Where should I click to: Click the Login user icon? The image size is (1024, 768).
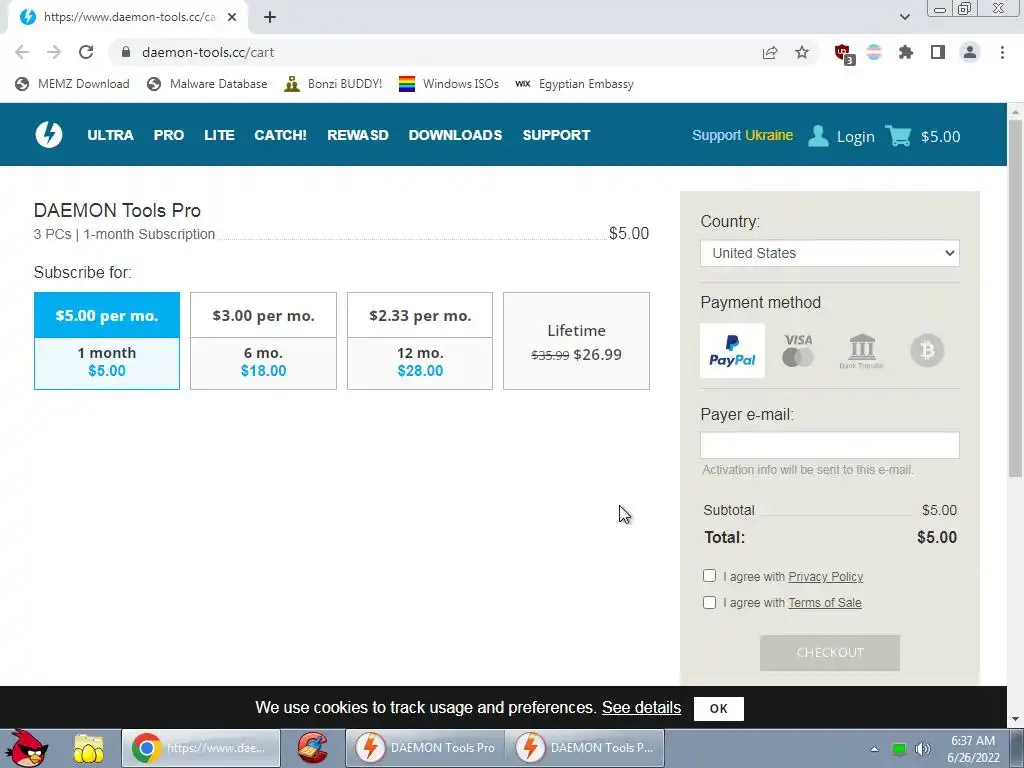coord(818,136)
